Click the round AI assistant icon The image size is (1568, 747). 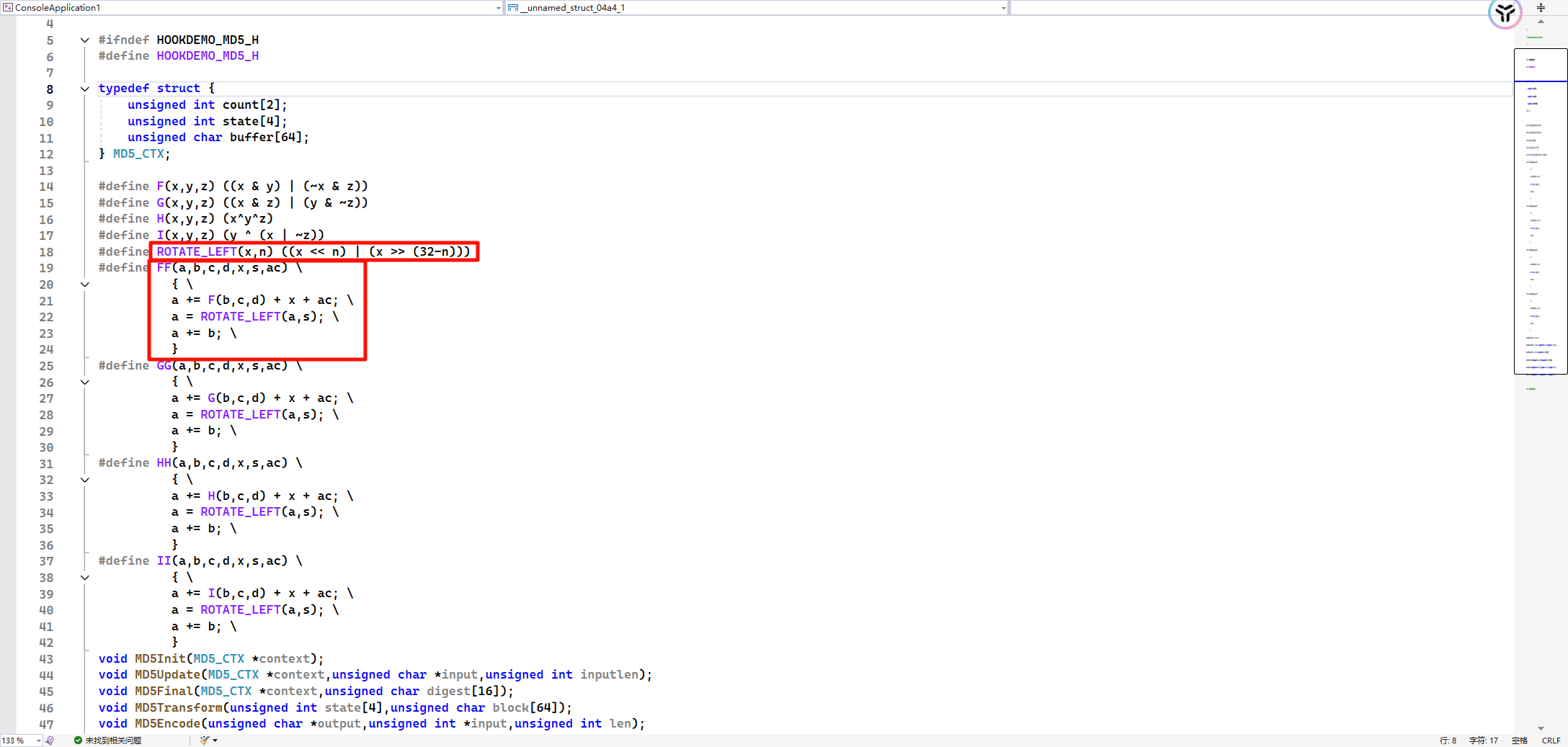[x=1505, y=13]
